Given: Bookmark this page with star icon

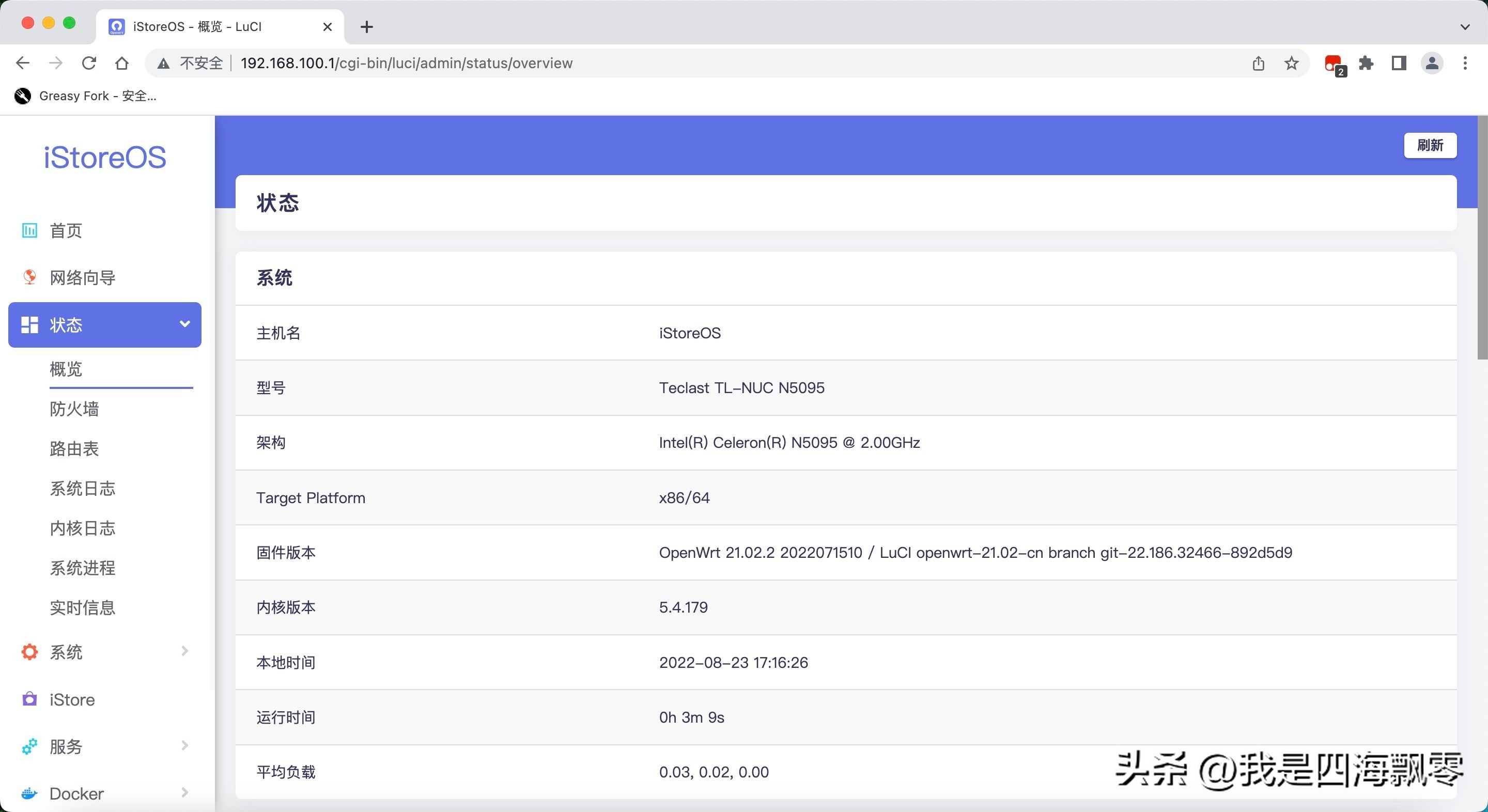Looking at the screenshot, I should (1292, 63).
